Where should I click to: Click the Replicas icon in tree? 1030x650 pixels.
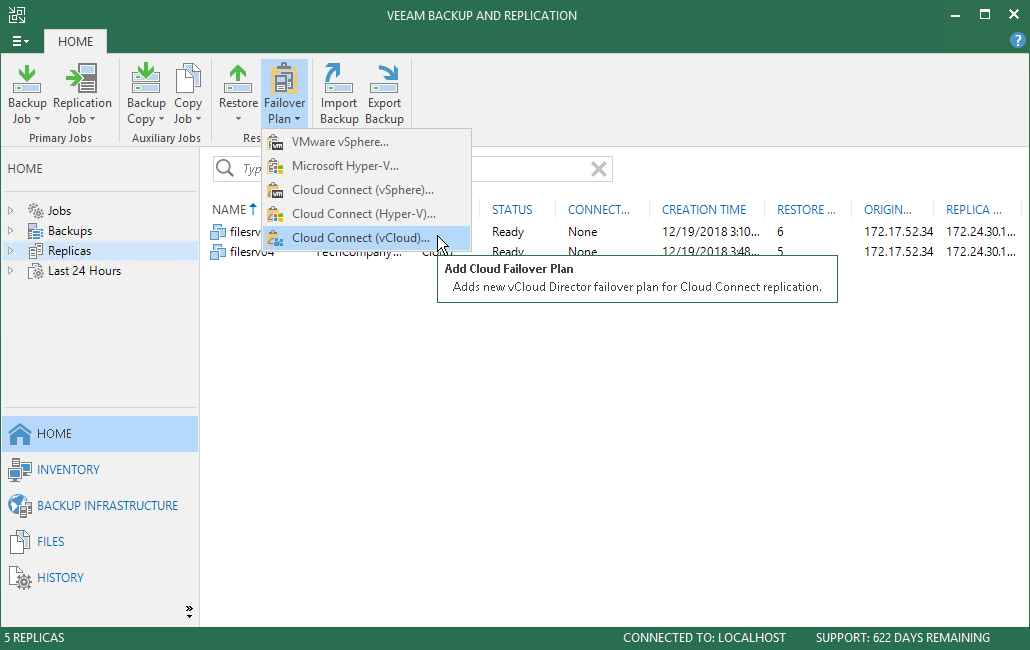tap(35, 251)
